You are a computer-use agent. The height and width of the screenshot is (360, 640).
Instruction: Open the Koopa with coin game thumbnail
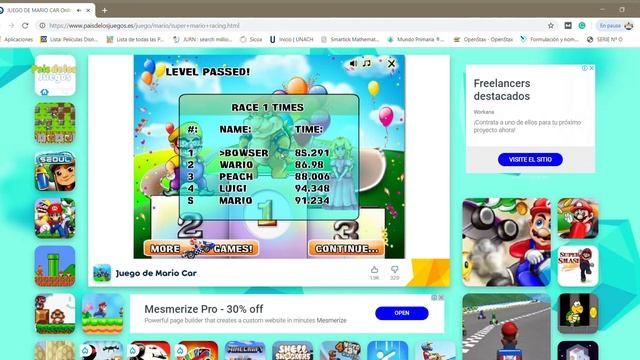(578, 313)
